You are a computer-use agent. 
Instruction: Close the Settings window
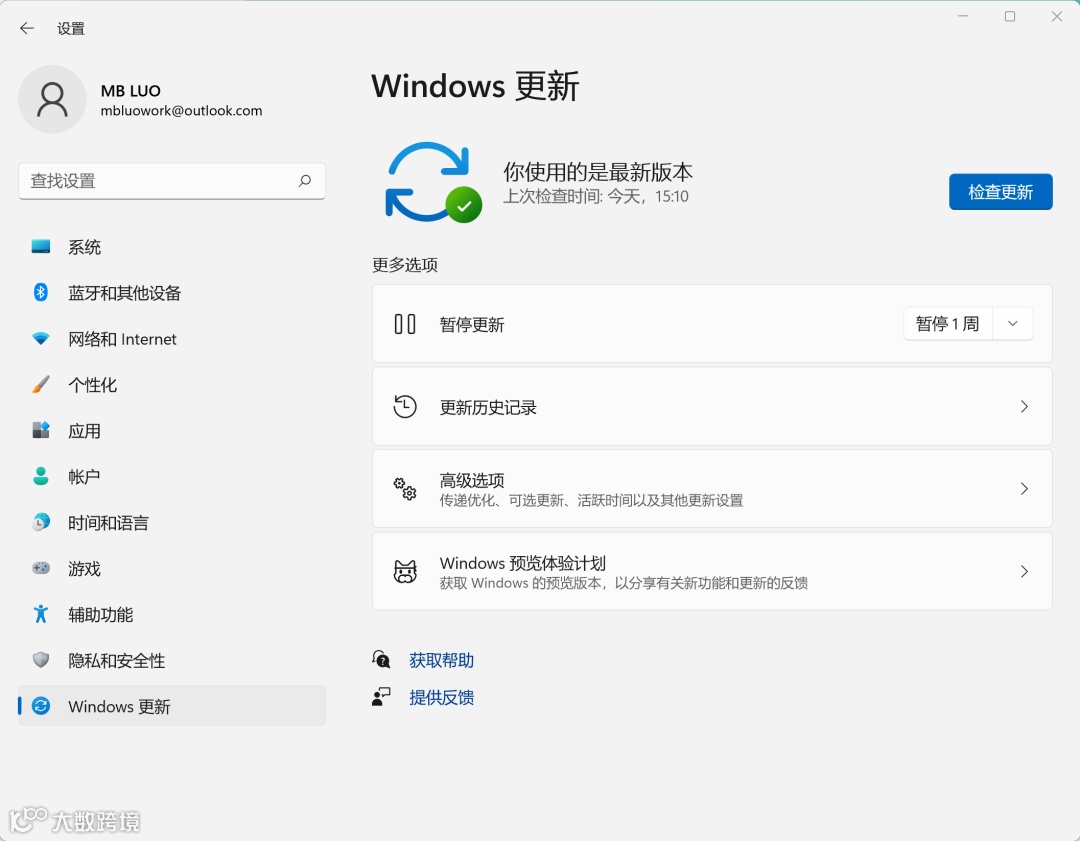(x=1057, y=16)
